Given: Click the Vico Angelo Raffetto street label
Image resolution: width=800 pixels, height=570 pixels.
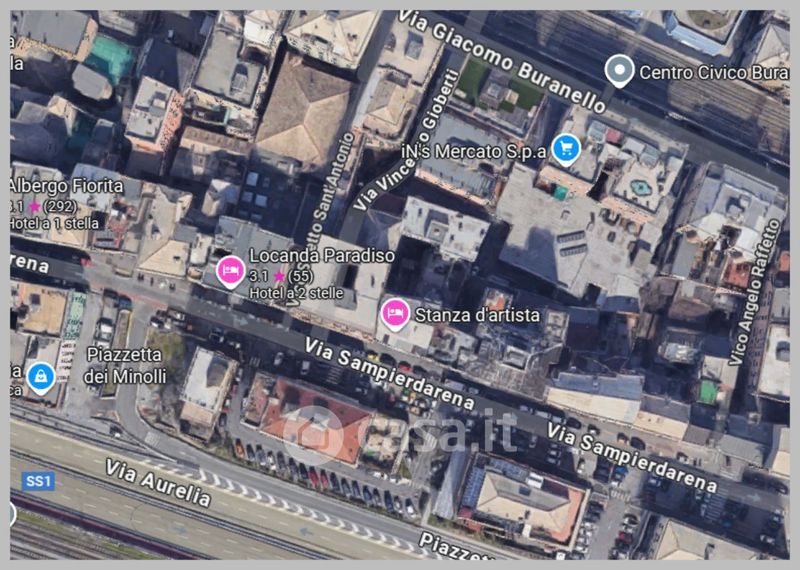Looking at the screenshot, I should tap(755, 292).
